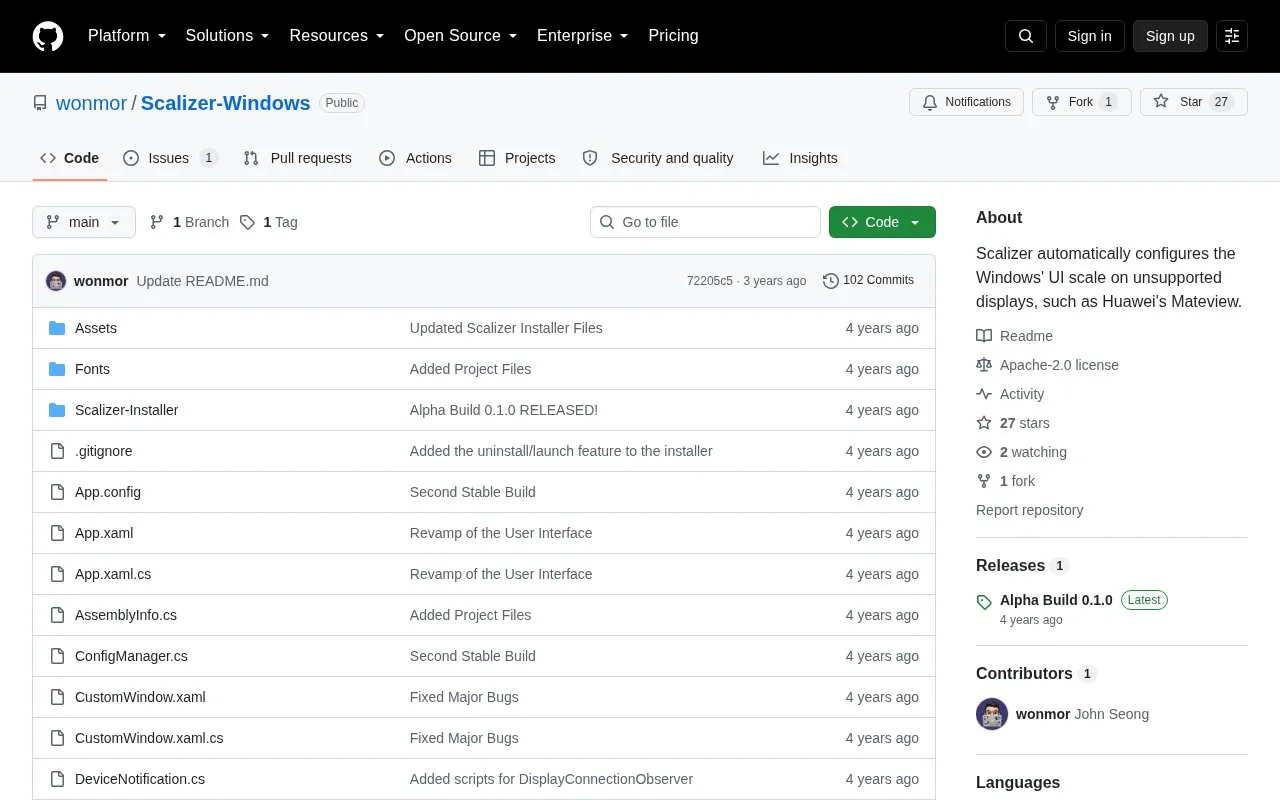The height and width of the screenshot is (800, 1280).
Task: Open the main branch selector
Action: (84, 222)
